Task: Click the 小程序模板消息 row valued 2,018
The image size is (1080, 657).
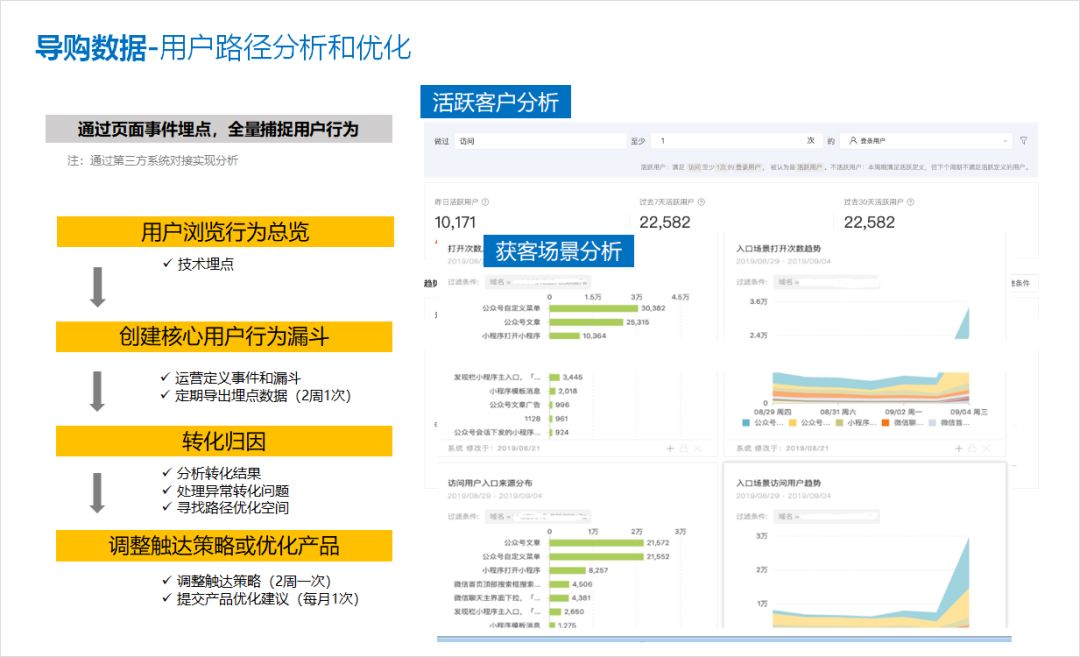Action: coord(533,391)
